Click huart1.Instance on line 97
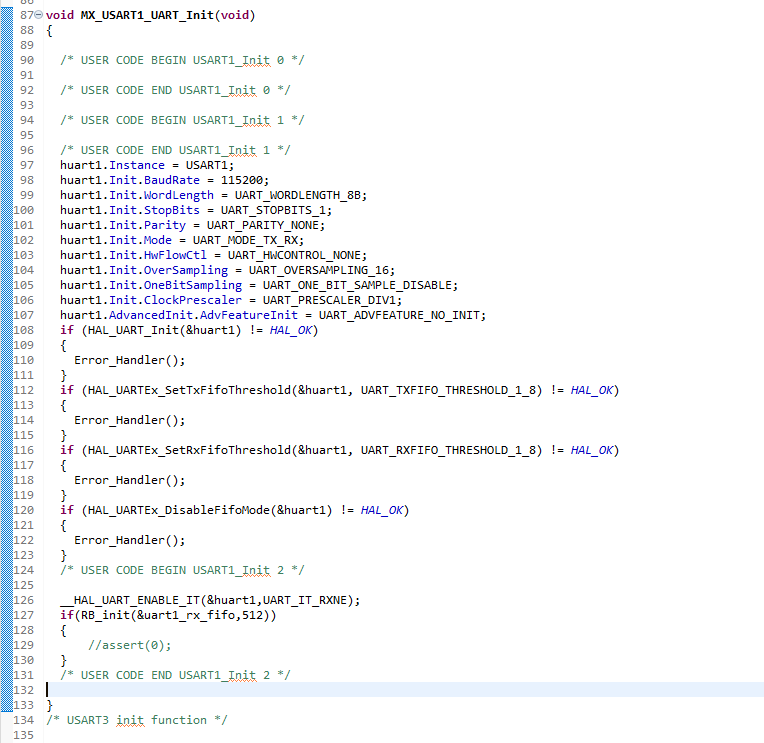This screenshot has width=764, height=743. point(112,165)
